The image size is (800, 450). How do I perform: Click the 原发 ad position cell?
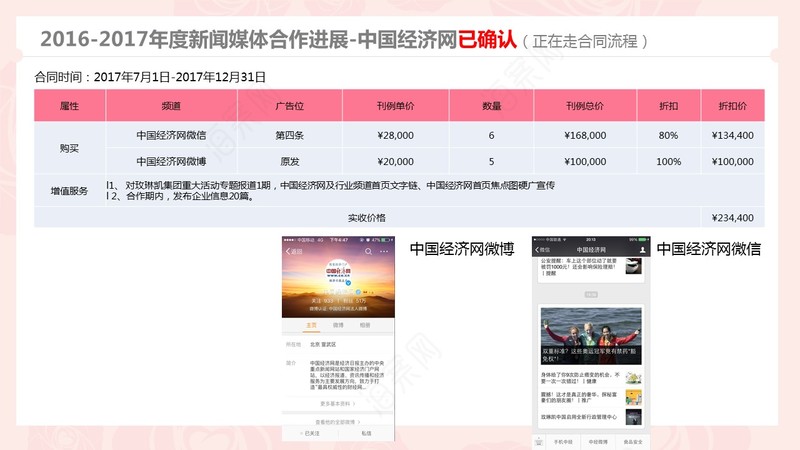coord(289,161)
